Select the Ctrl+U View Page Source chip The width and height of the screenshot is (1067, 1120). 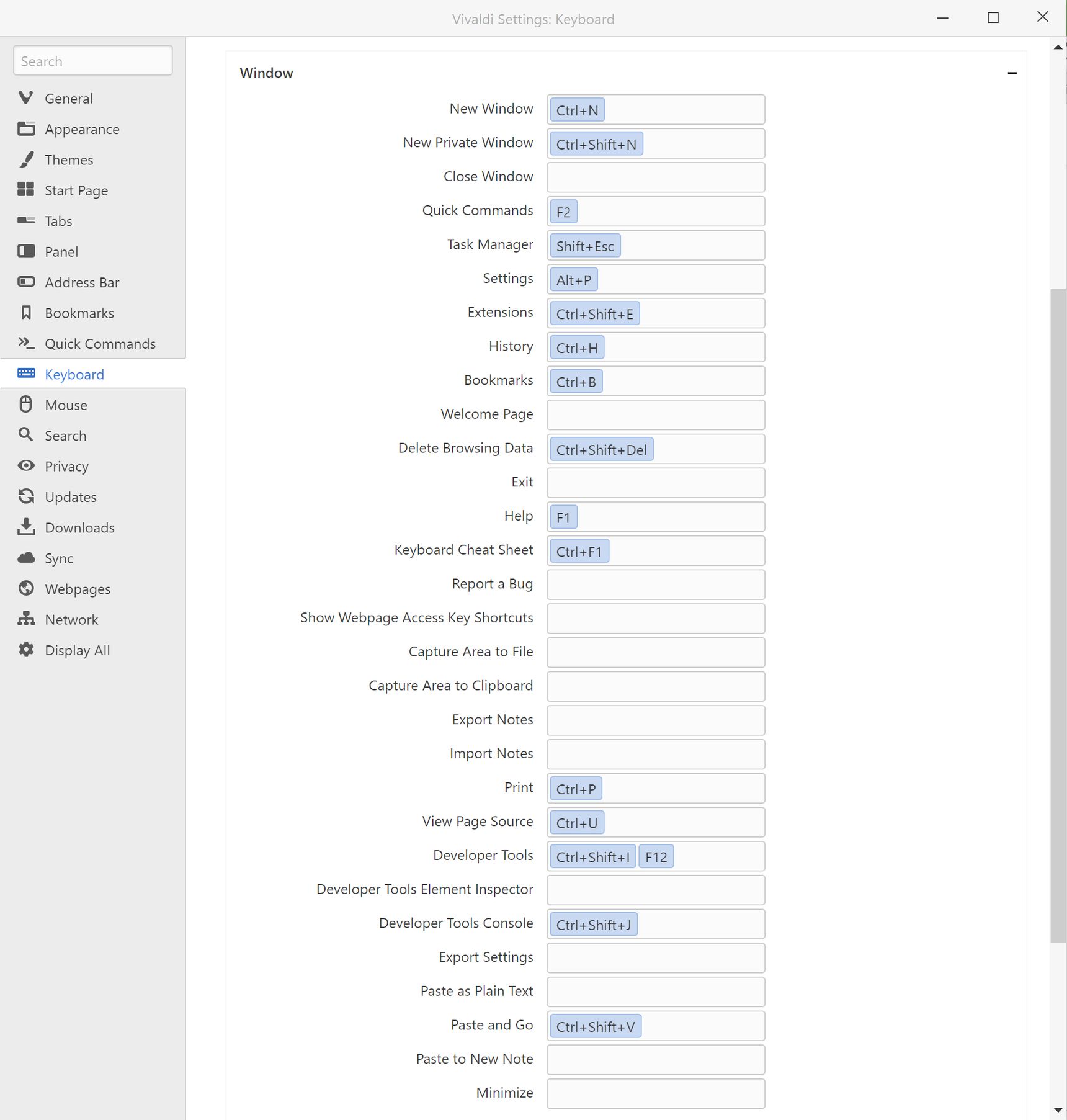tap(577, 823)
